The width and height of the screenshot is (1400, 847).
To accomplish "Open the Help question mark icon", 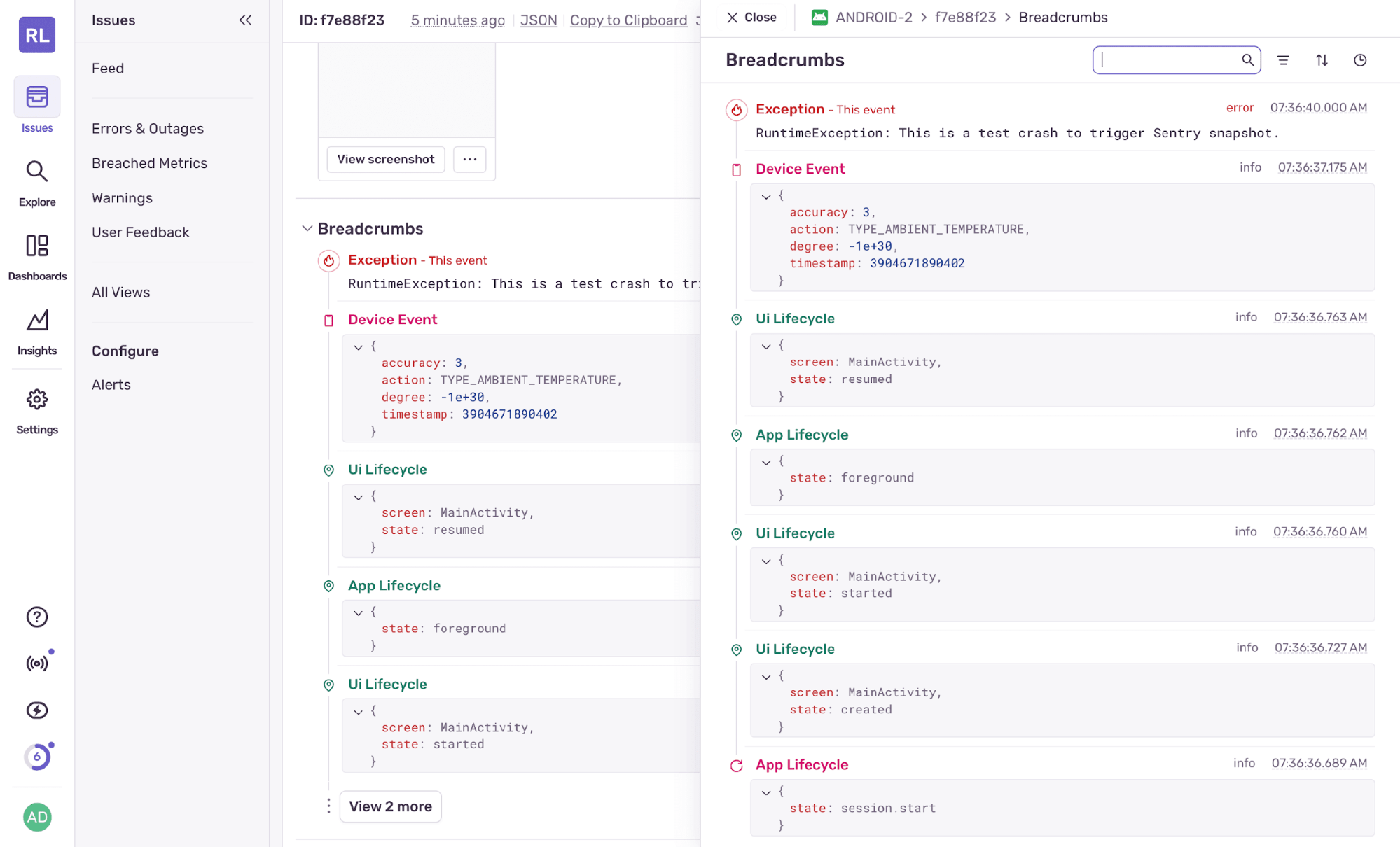I will coord(36,617).
